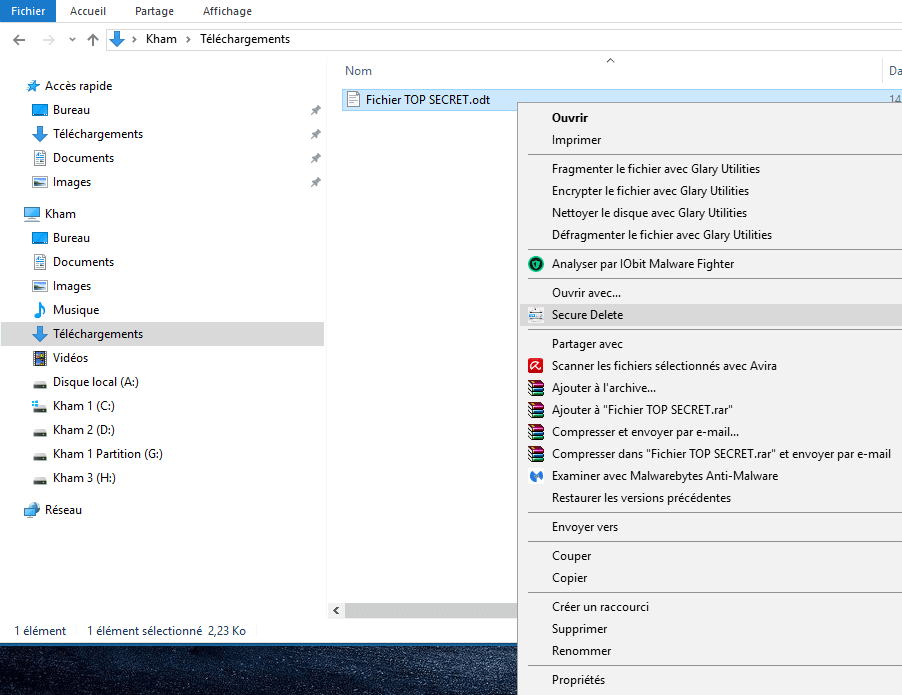Open Kham 1 Partition (G:) in sidebar
The width and height of the screenshot is (902, 695).
pos(108,454)
